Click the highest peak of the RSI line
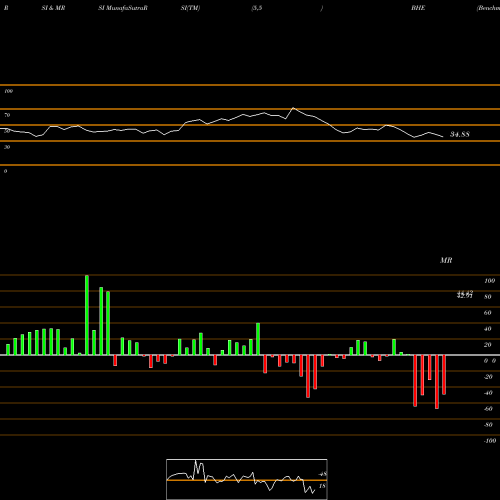Viewport: 500px width, 500px height. 293,108
